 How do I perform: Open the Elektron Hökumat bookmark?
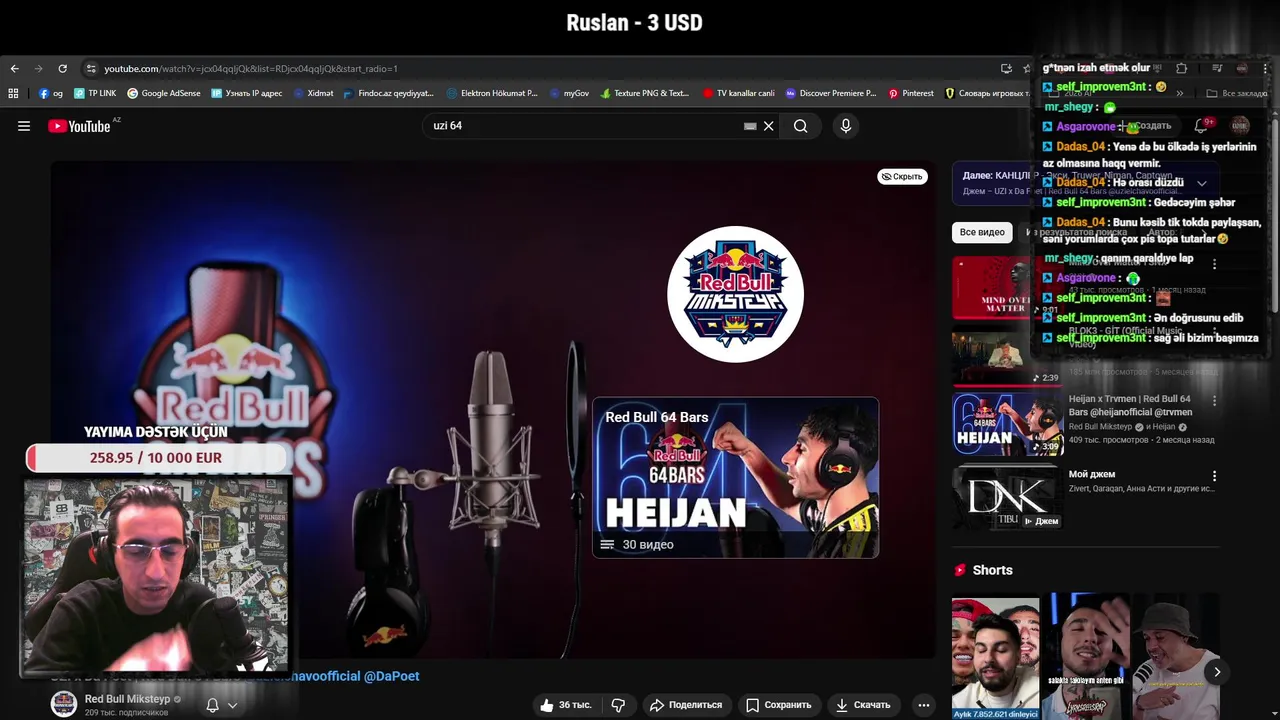(x=492, y=93)
